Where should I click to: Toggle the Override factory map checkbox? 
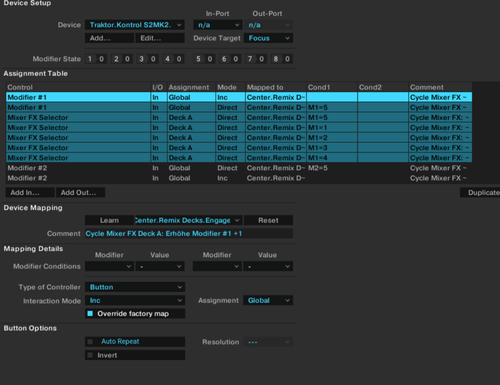(90, 314)
